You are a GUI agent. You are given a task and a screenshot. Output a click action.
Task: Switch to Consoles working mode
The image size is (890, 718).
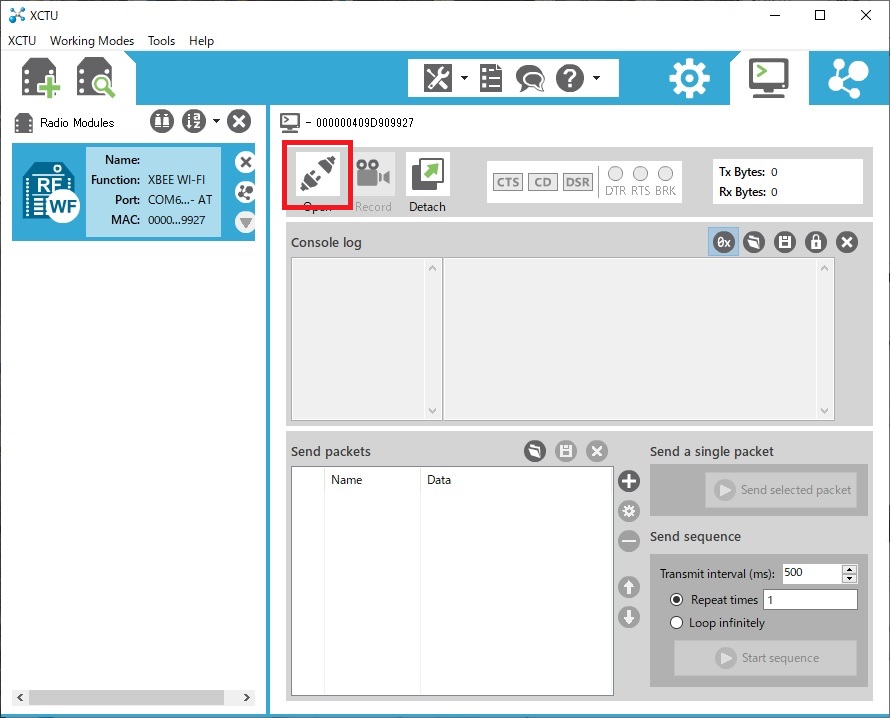768,78
